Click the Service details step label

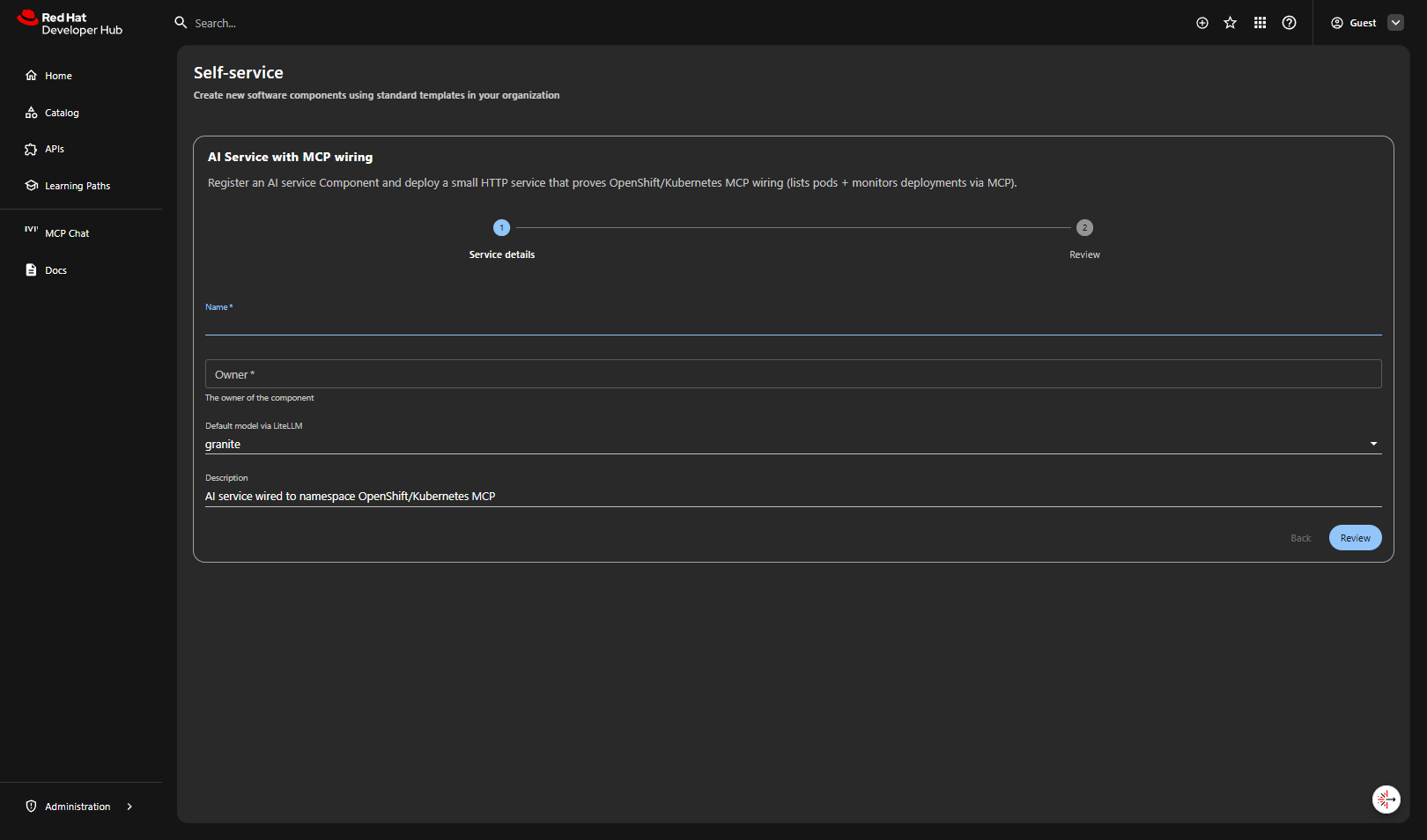click(x=502, y=254)
